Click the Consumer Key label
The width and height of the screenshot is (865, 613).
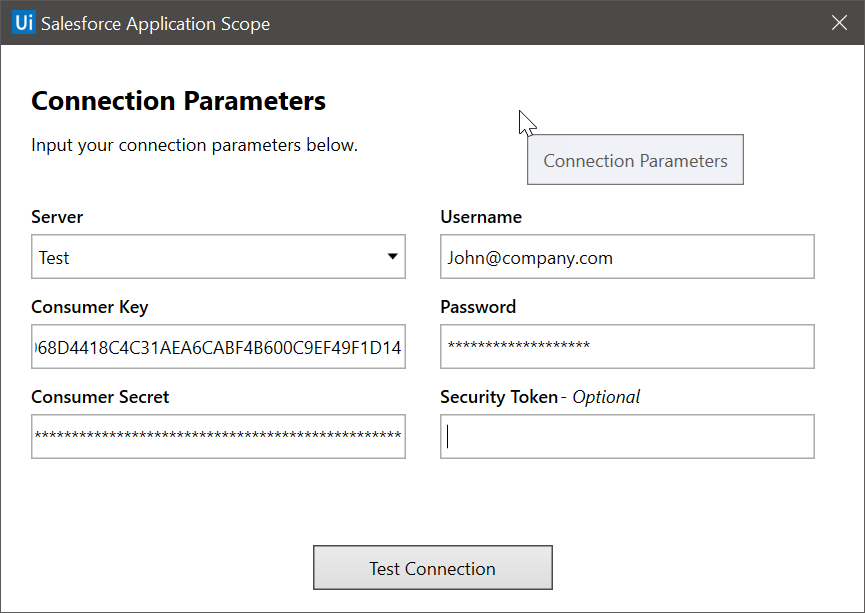click(x=89, y=307)
